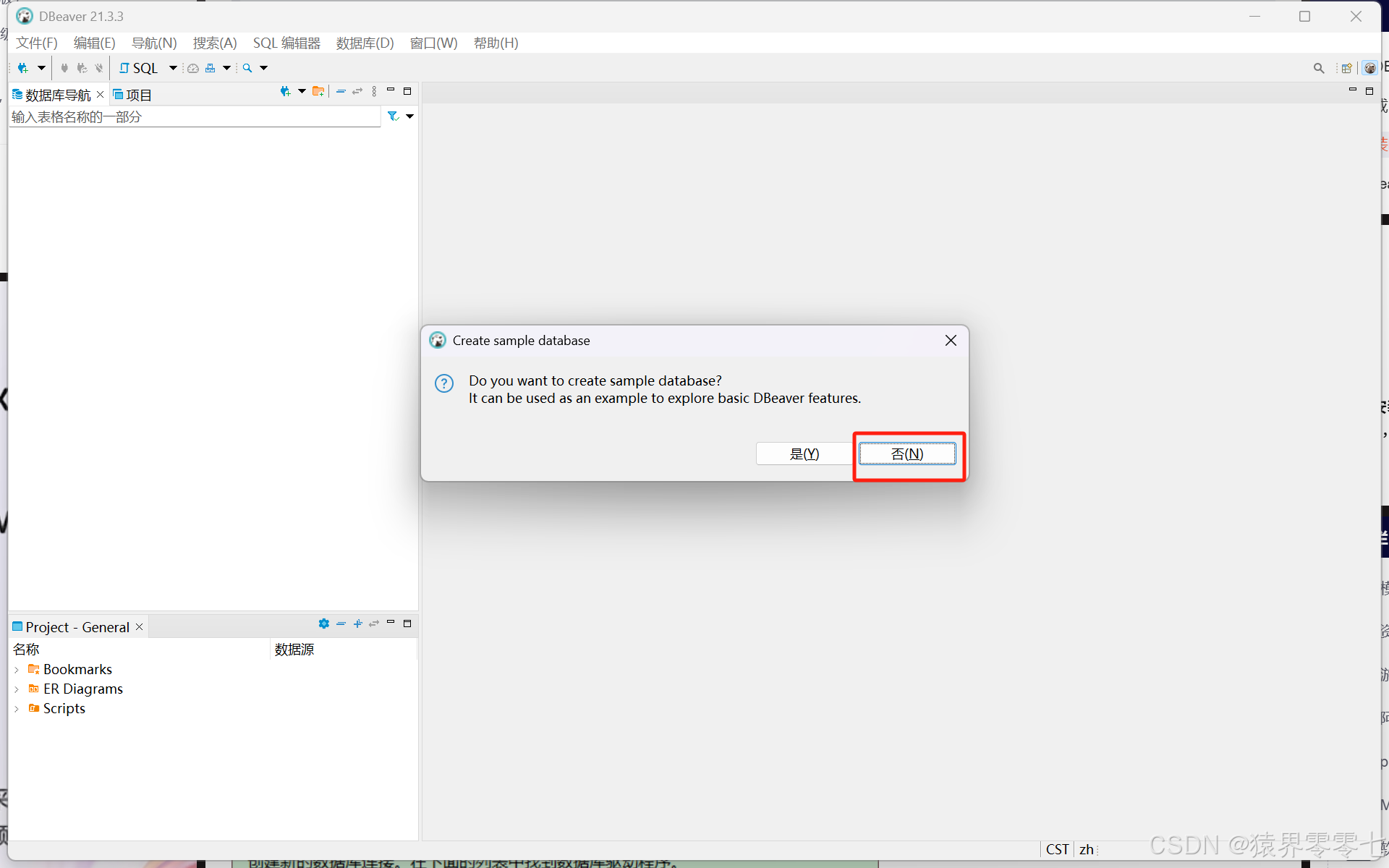Open the 编辑(E) menu
This screenshot has width=1389, height=868.
tap(95, 43)
